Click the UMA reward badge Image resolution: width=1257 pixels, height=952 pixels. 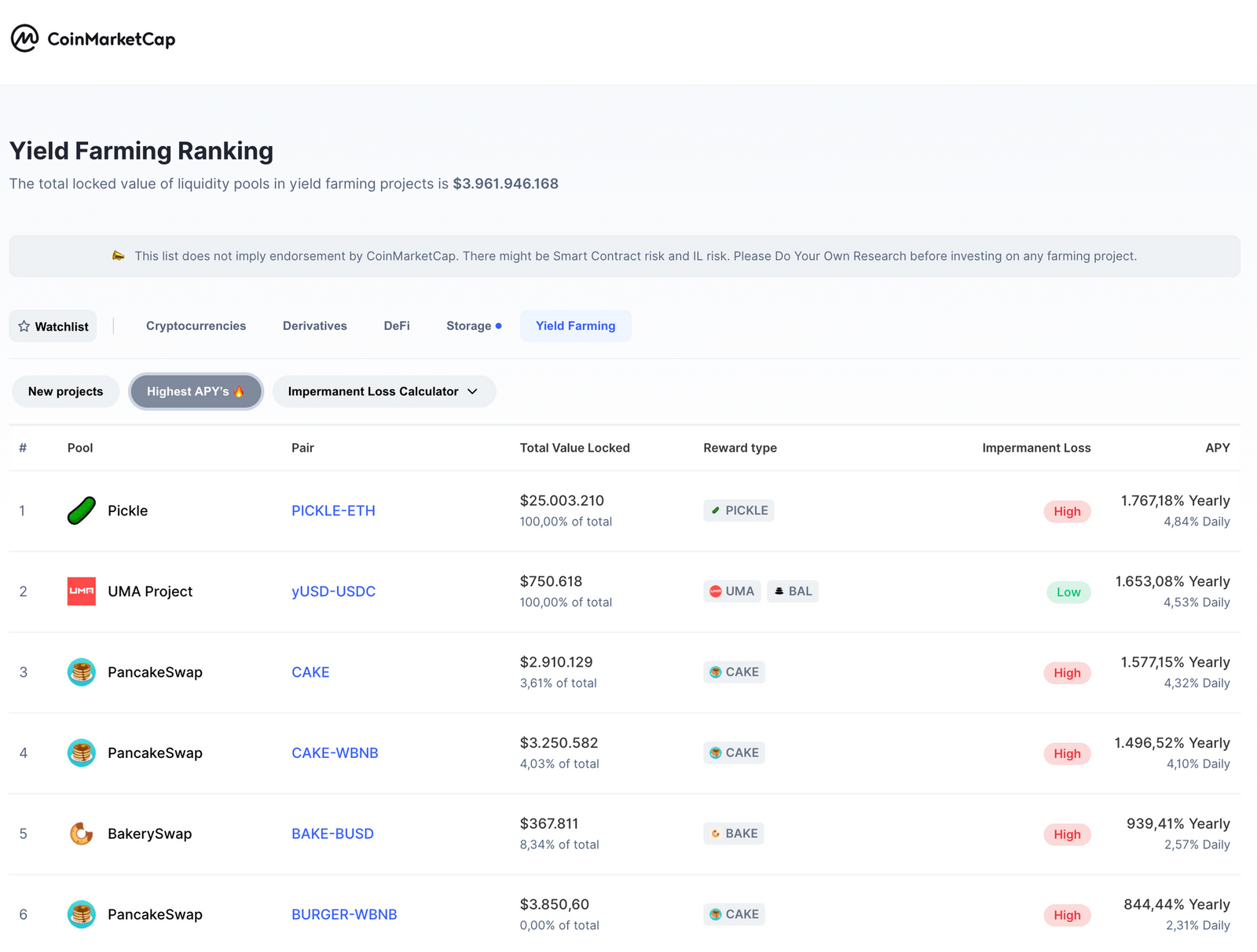[731, 591]
